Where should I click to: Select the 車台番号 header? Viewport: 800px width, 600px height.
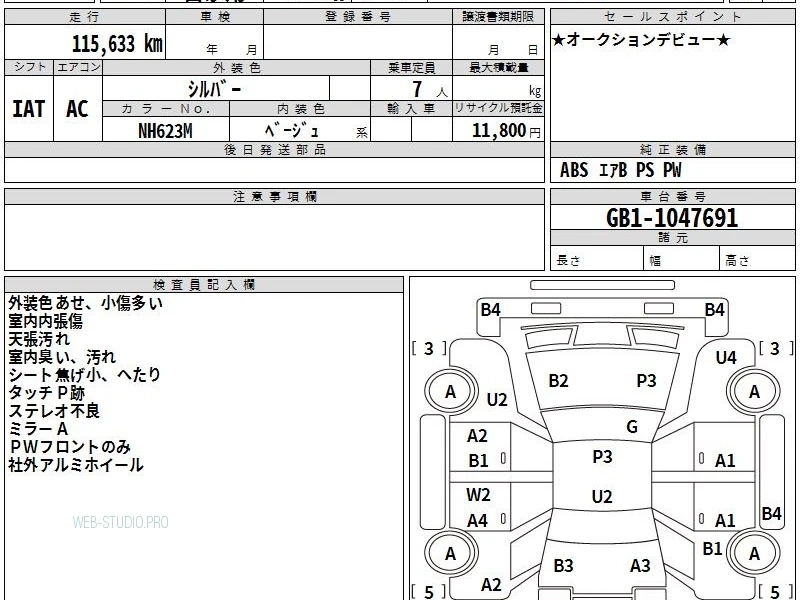[672, 196]
